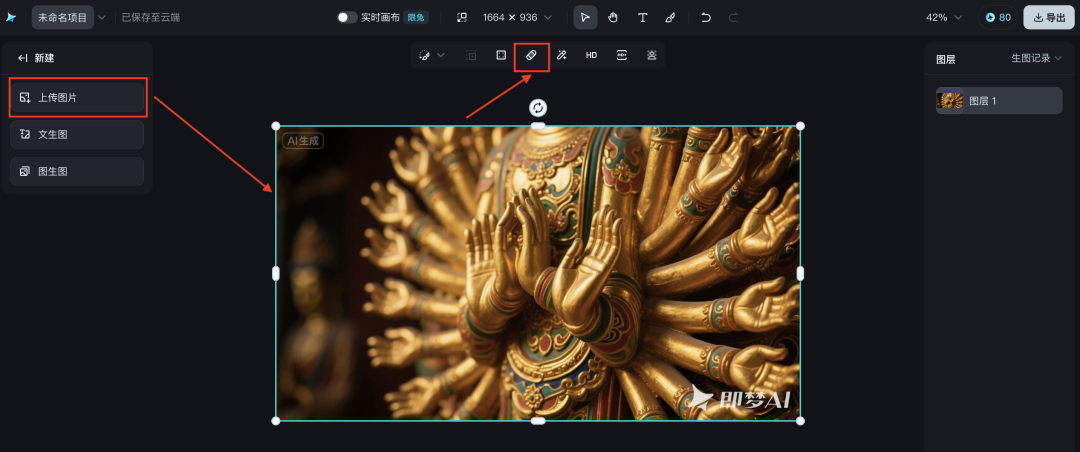Click the 80 credits button
The height and width of the screenshot is (452, 1080).
(x=998, y=17)
